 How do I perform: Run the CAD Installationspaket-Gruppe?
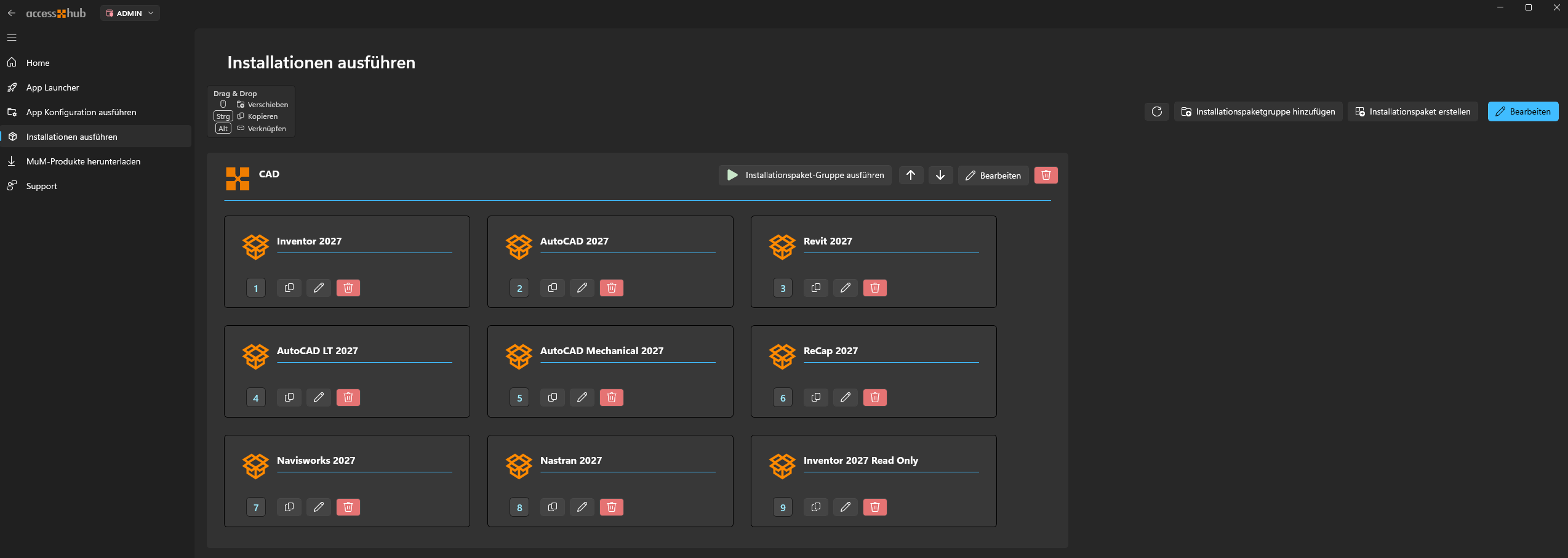coord(805,176)
